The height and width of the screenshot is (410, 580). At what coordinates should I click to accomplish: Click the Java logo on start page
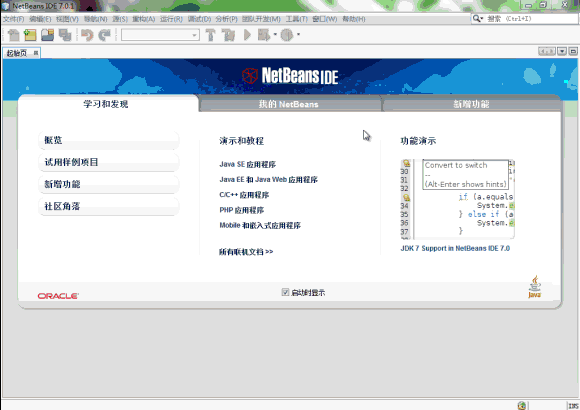tap(535, 287)
